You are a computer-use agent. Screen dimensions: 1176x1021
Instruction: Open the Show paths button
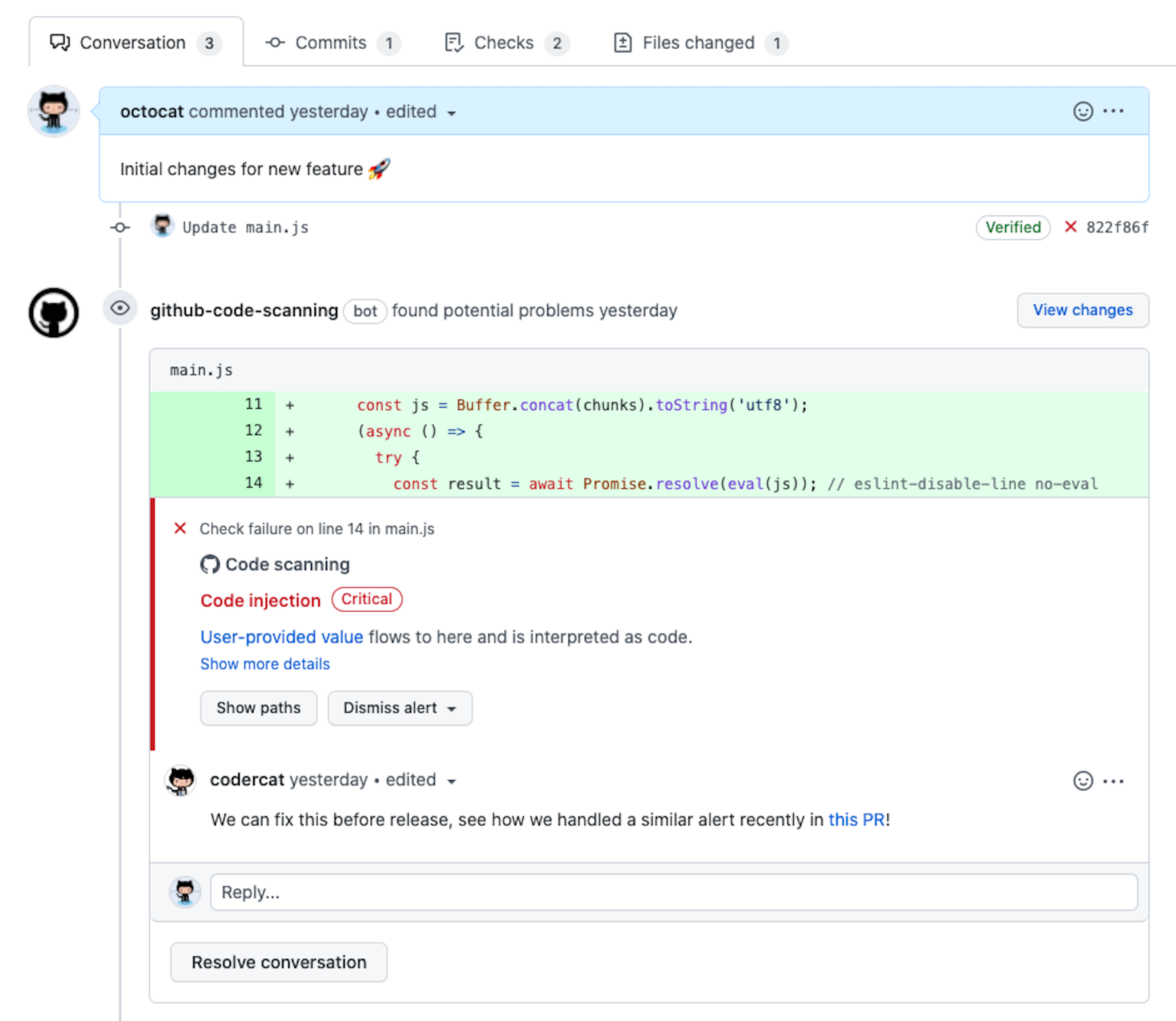259,708
